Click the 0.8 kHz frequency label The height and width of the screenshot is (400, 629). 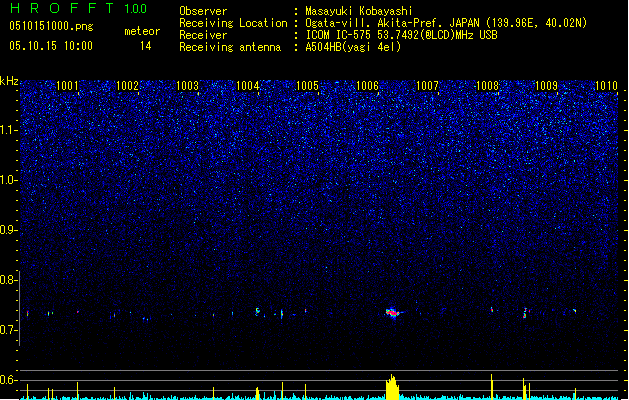[9, 280]
